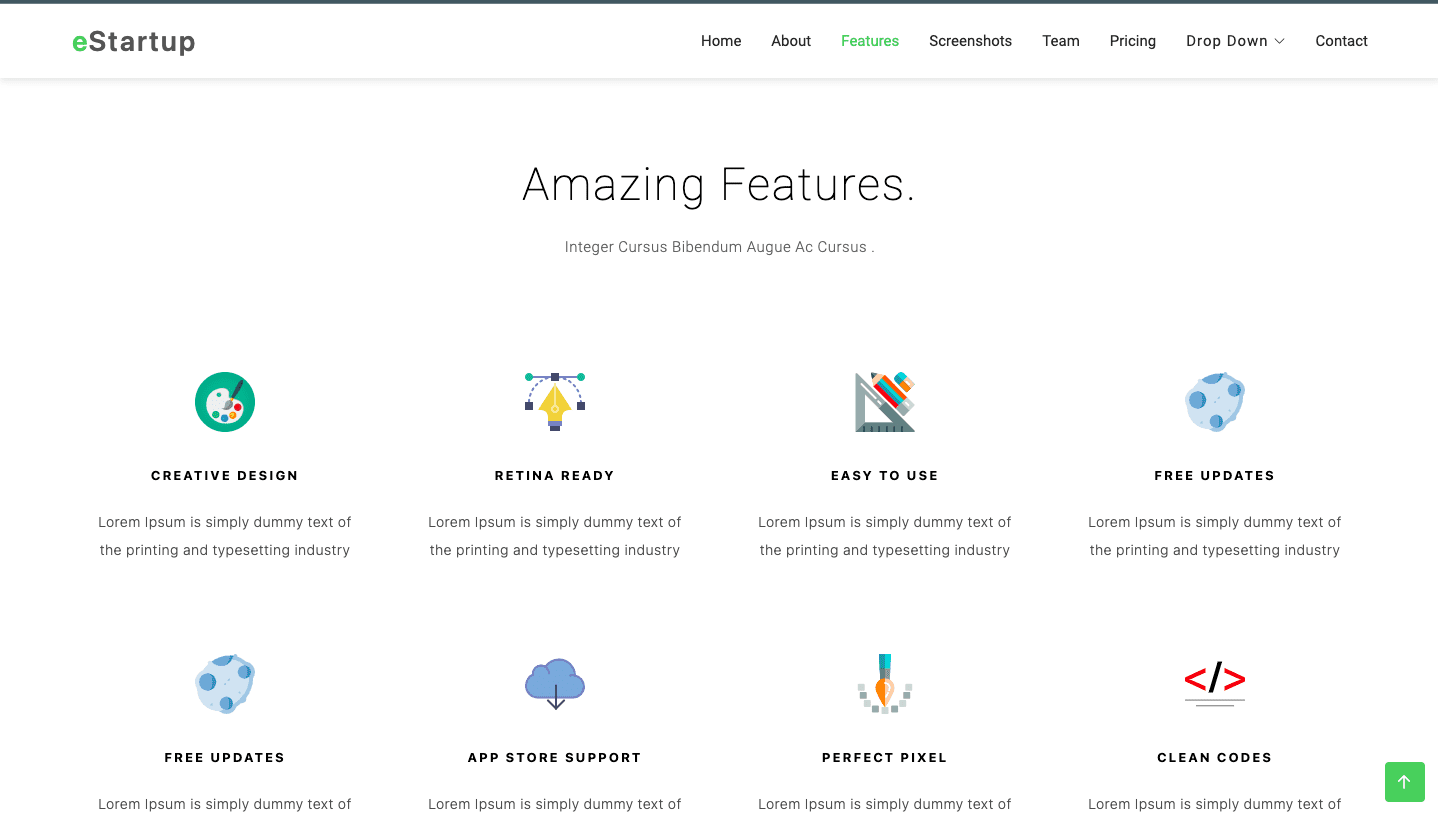
Task: Navigate to the Home menu item
Action: 720,41
